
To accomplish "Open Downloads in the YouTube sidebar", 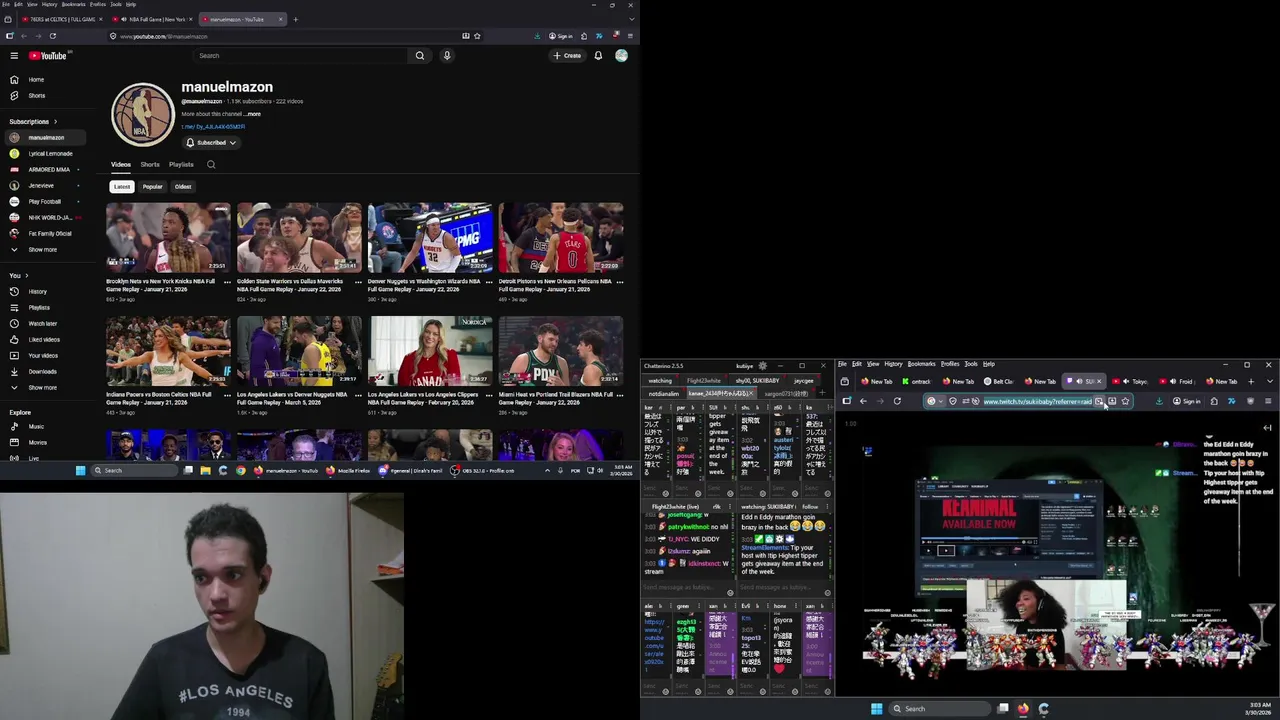I will pyautogui.click(x=40, y=372).
